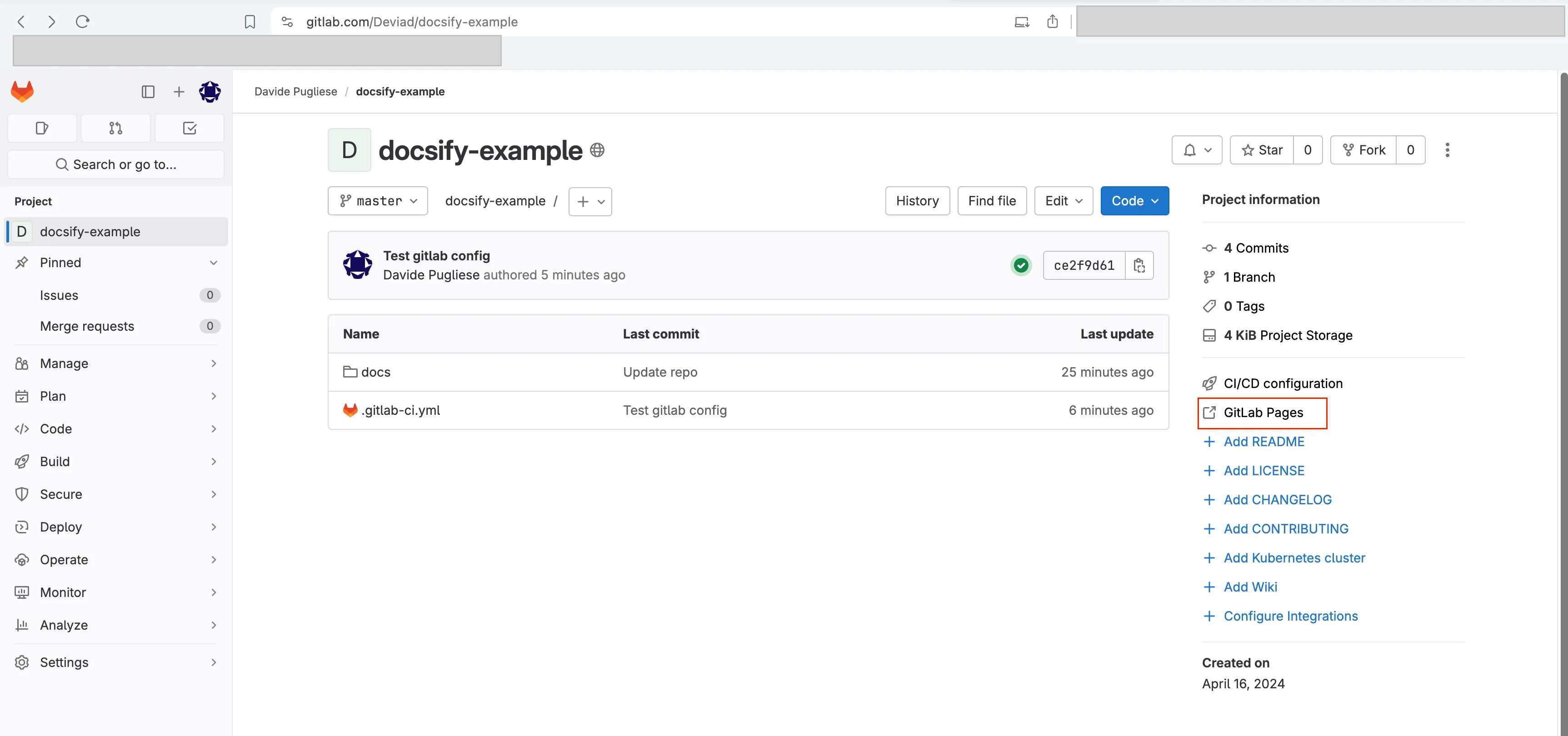Viewport: 1568px width, 736px height.
Task: Expand the master branch dropdown
Action: (x=378, y=201)
